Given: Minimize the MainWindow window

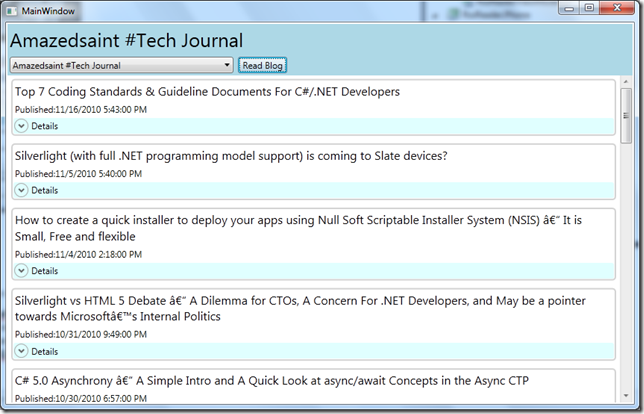Looking at the screenshot, I should point(569,8).
